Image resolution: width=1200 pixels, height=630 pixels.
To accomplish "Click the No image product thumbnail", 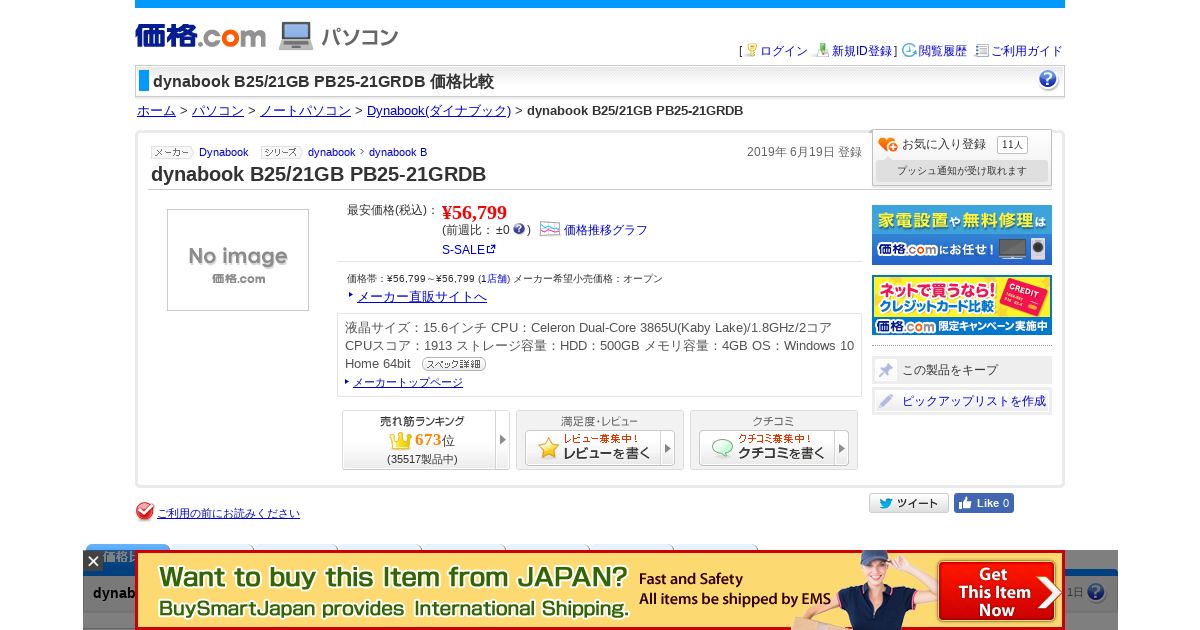I will pos(238,260).
